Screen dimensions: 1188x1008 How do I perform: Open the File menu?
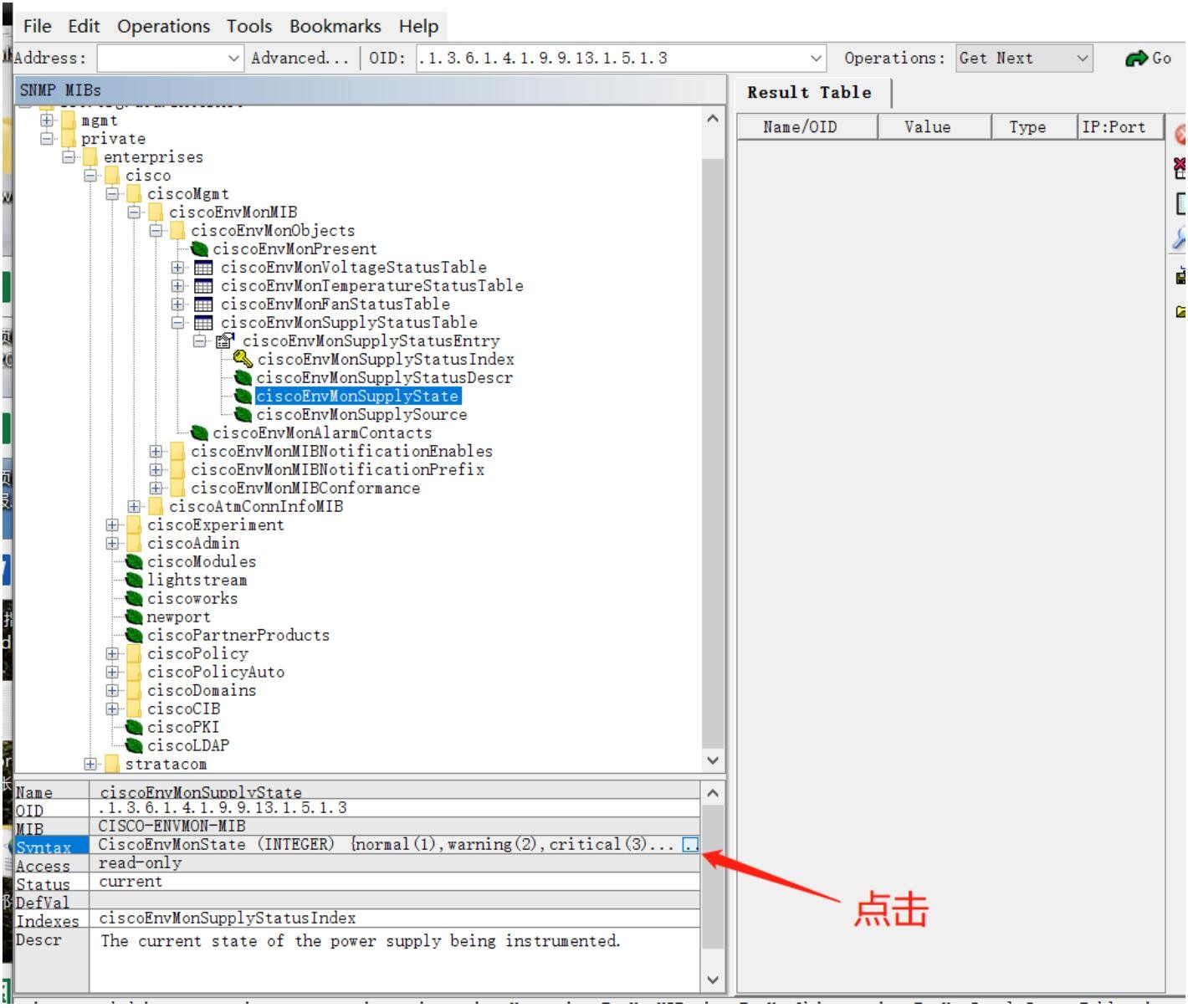37,27
